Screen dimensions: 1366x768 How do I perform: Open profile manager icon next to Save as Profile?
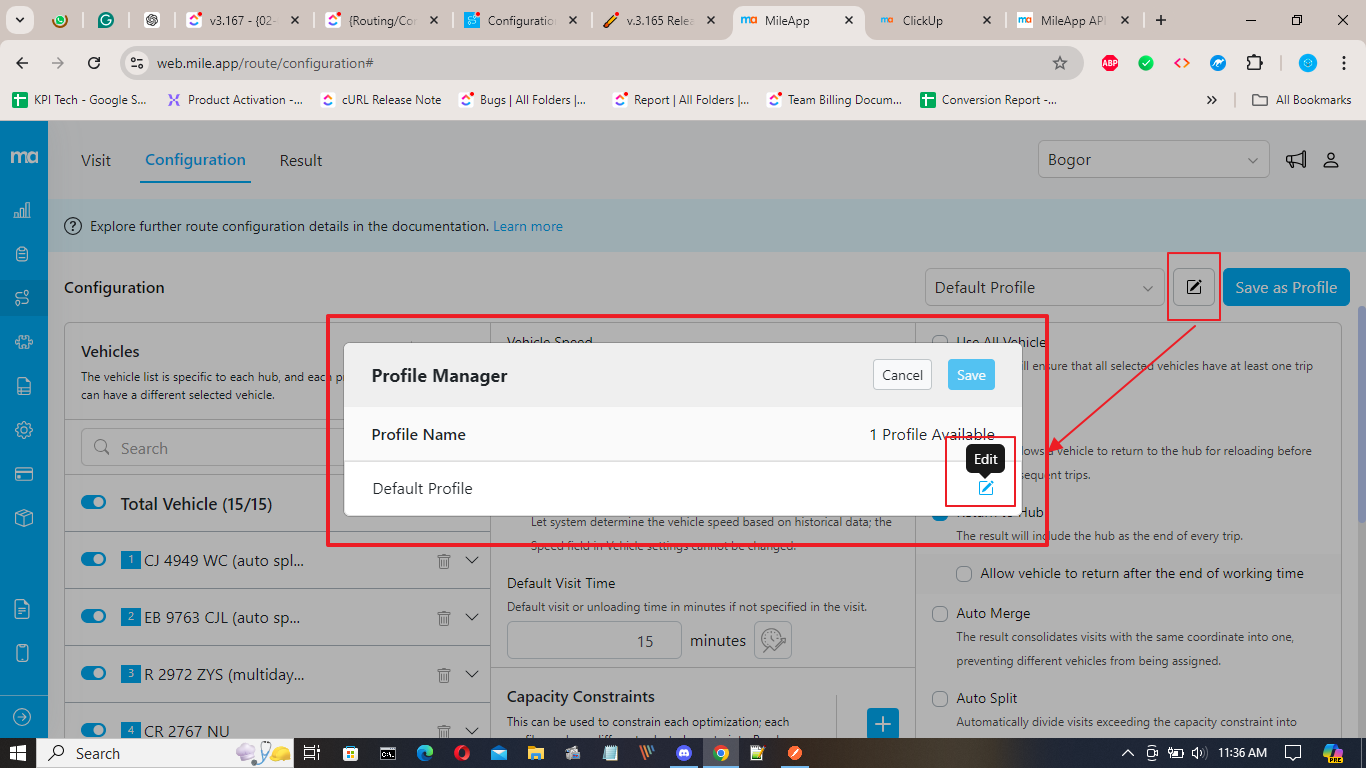coord(1193,288)
